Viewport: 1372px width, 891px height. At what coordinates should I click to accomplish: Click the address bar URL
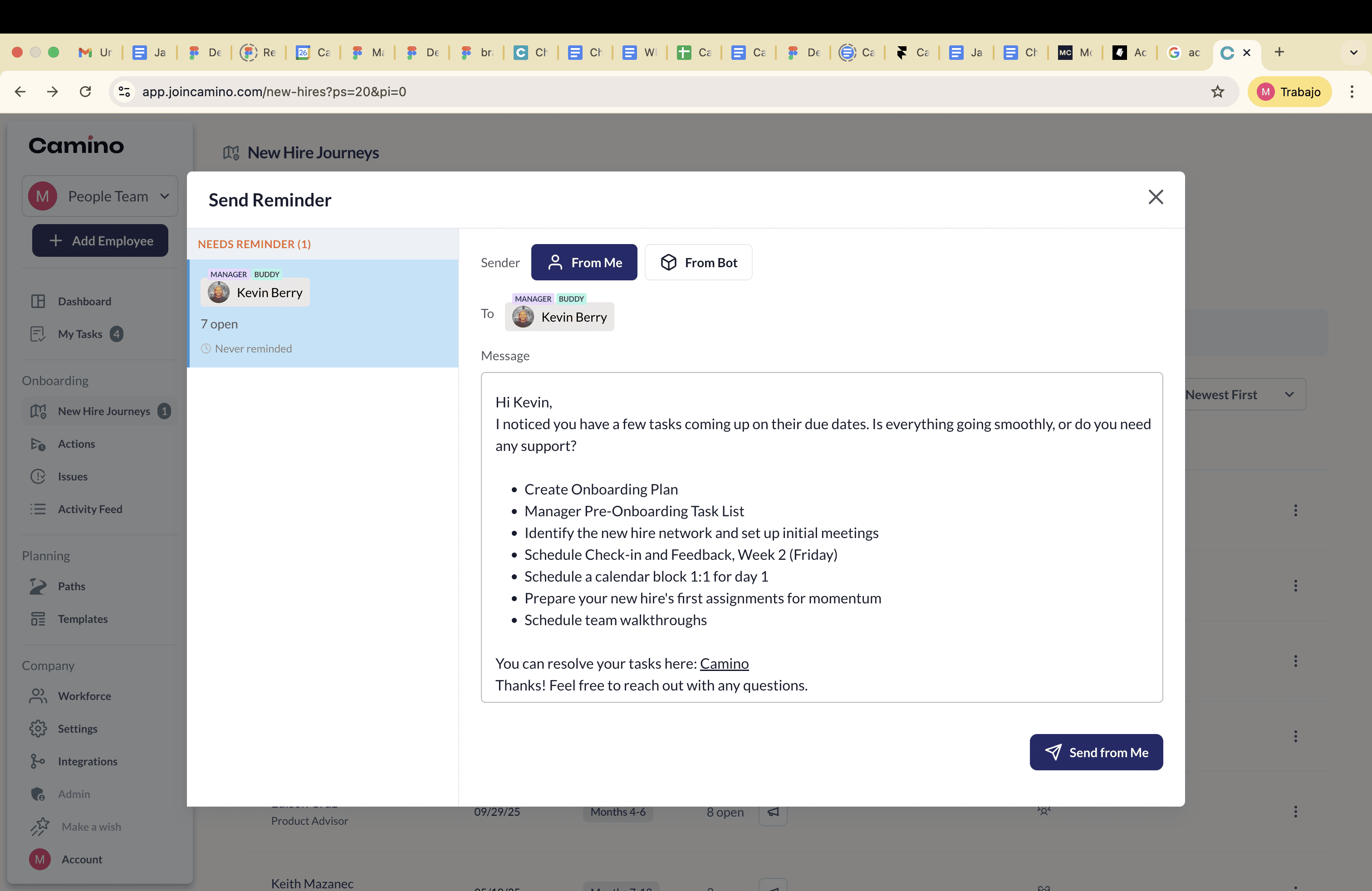(x=274, y=92)
